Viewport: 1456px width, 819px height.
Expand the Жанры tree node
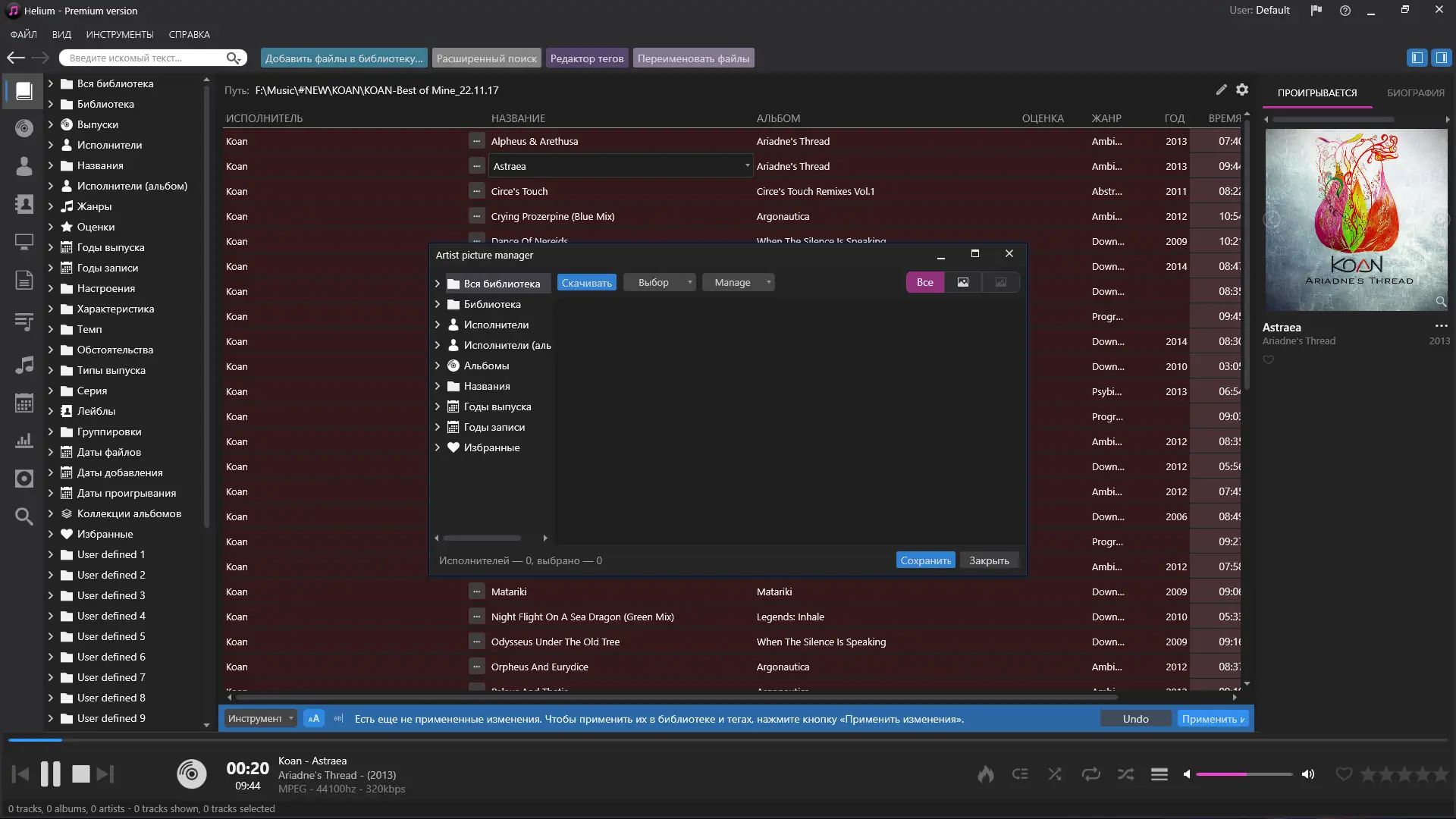click(51, 206)
